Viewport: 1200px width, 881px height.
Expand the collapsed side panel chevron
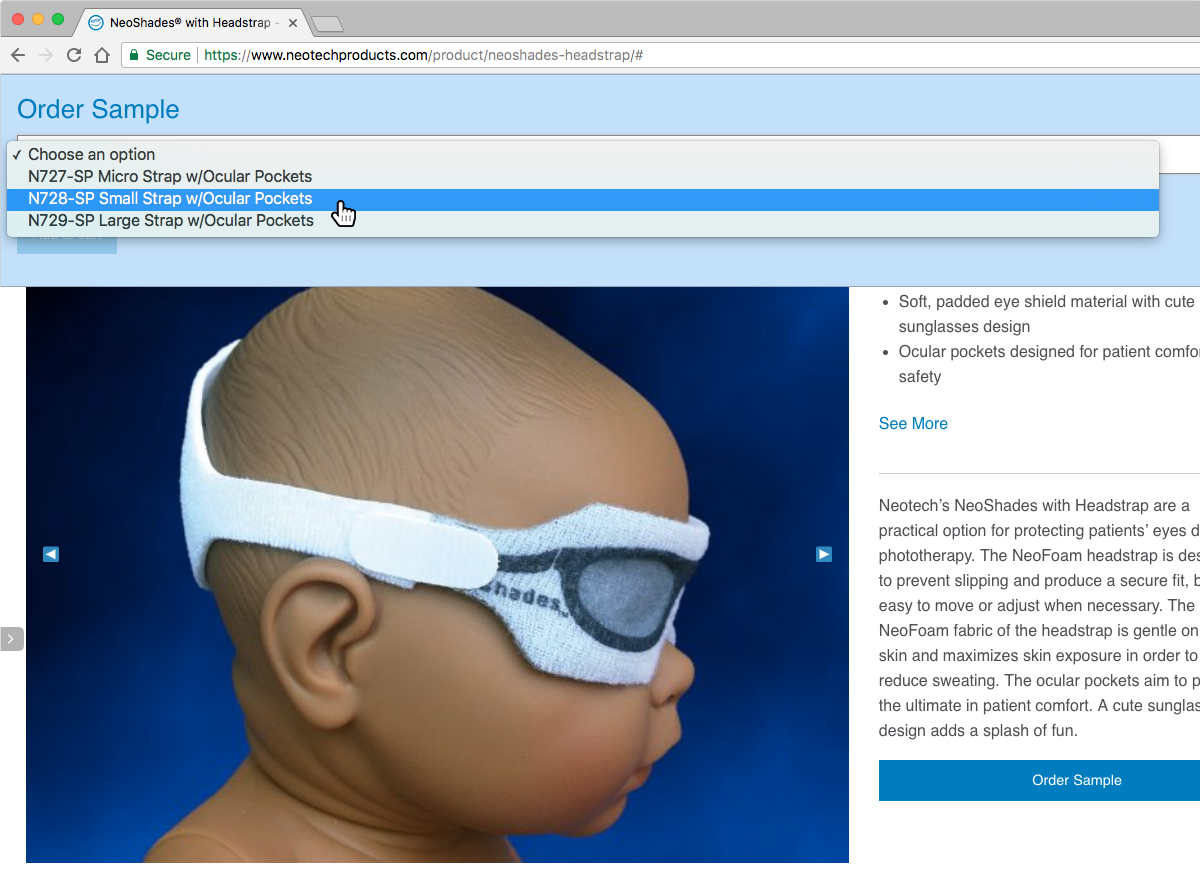pyautogui.click(x=11, y=638)
